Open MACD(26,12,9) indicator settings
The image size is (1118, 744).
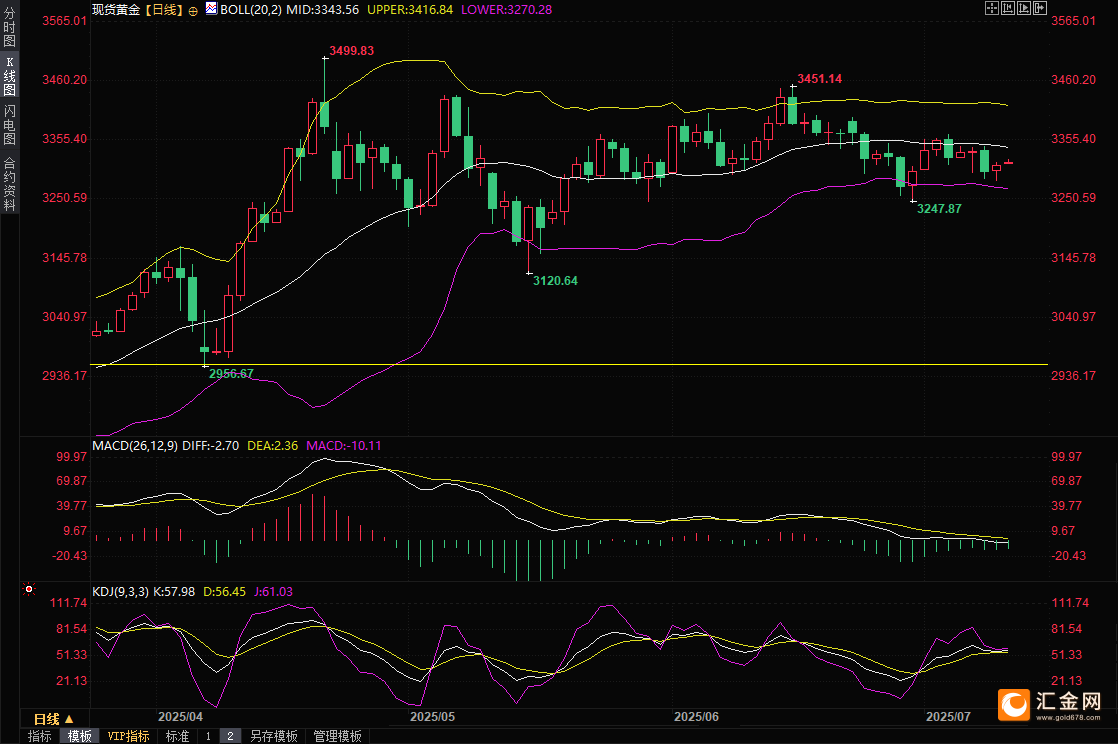[x=135, y=445]
